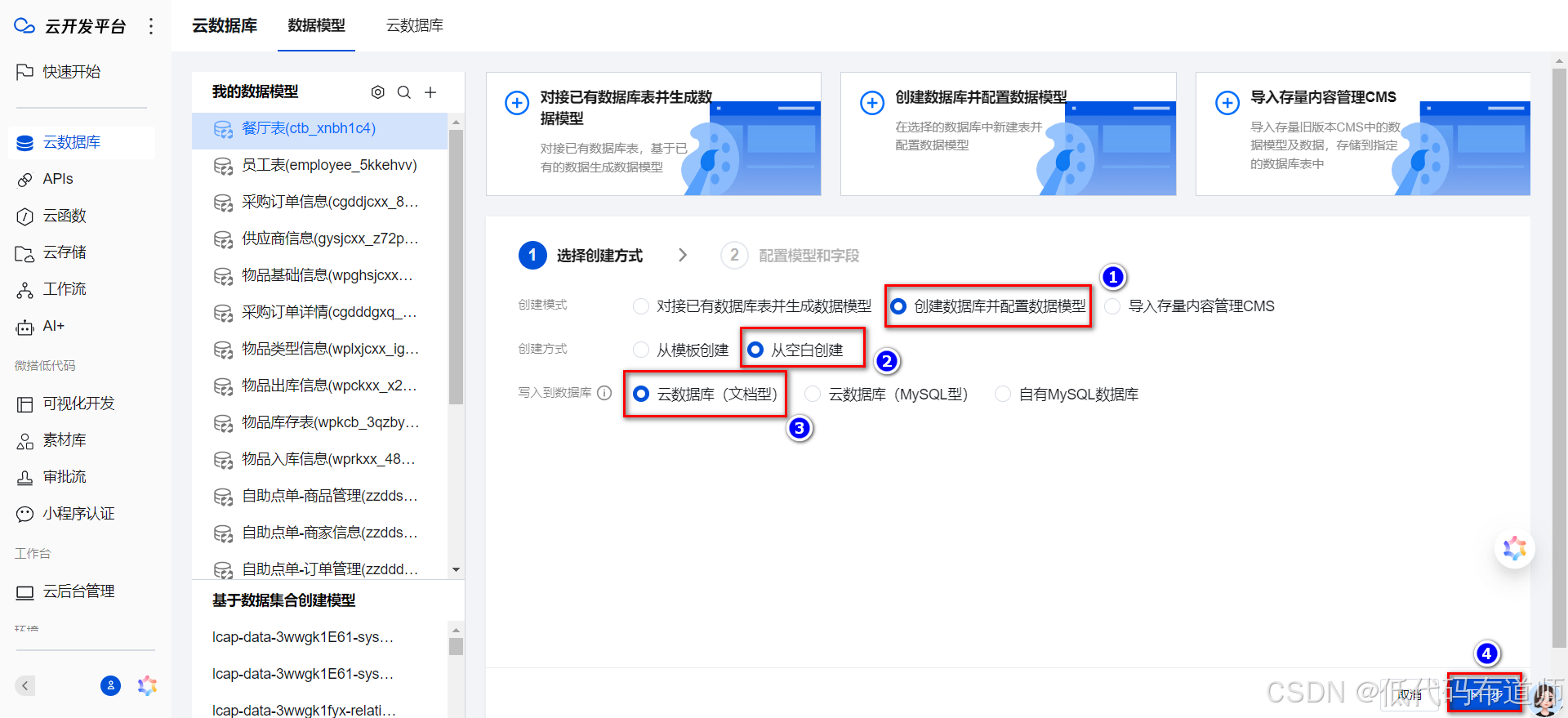The width and height of the screenshot is (1568, 718).
Task: Select the 物品出库信息 model
Action: click(319, 386)
